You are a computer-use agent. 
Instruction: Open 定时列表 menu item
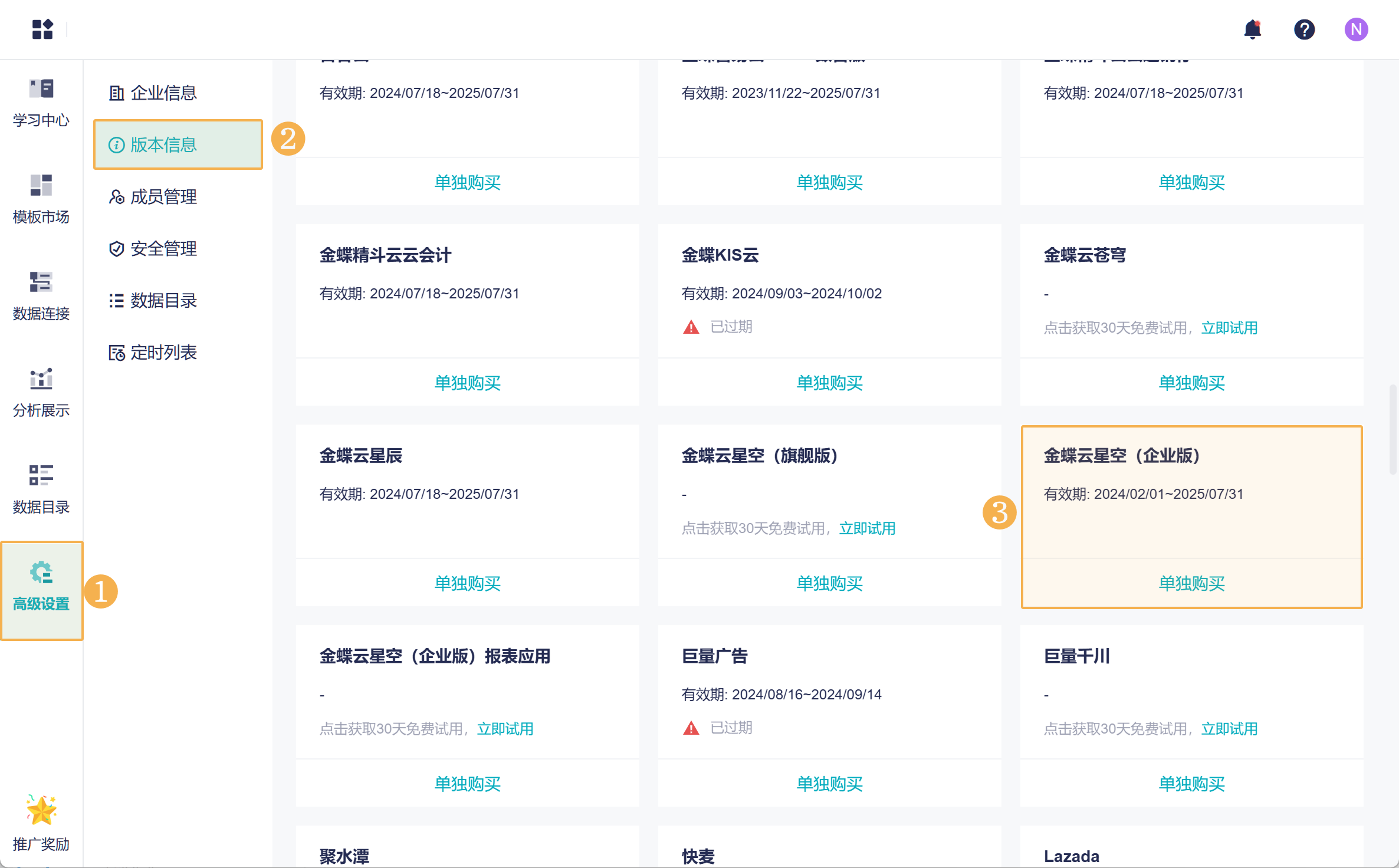coord(163,352)
